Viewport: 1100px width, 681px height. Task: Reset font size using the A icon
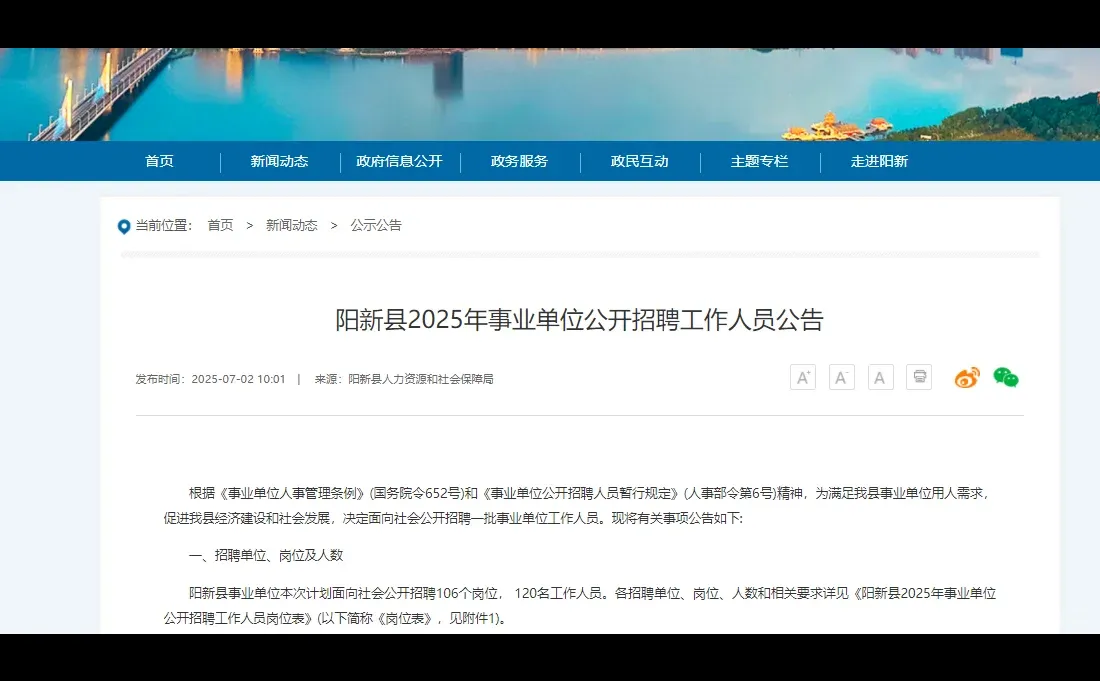880,377
